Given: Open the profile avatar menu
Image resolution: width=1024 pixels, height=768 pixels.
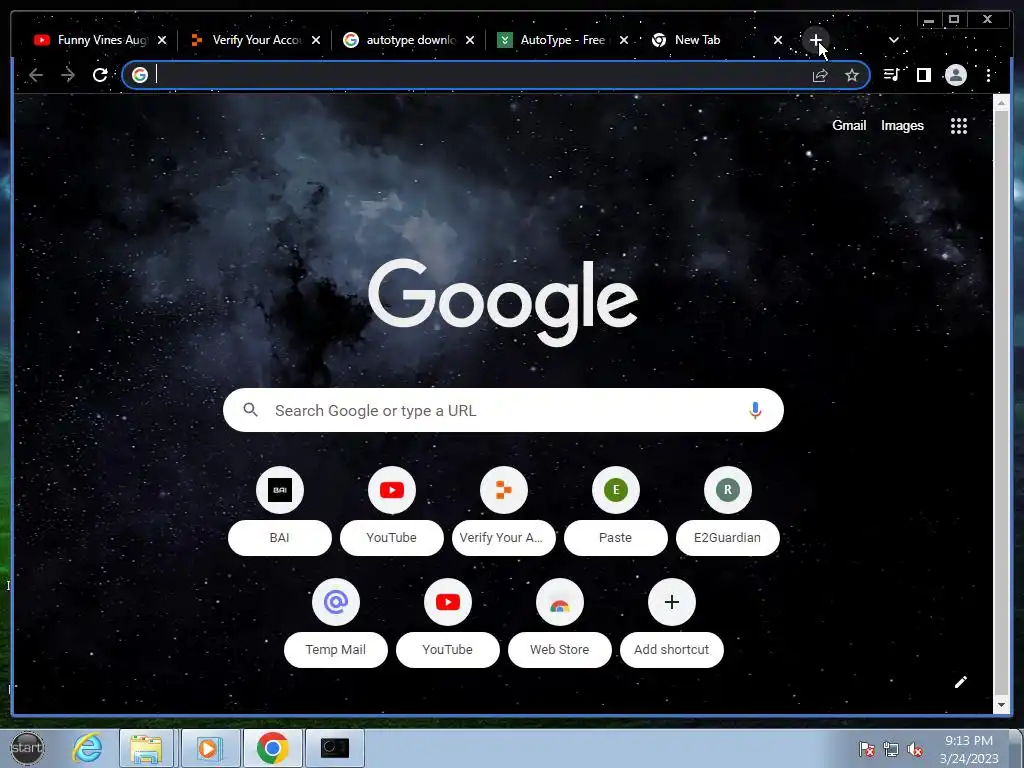Looking at the screenshot, I should click(x=955, y=75).
